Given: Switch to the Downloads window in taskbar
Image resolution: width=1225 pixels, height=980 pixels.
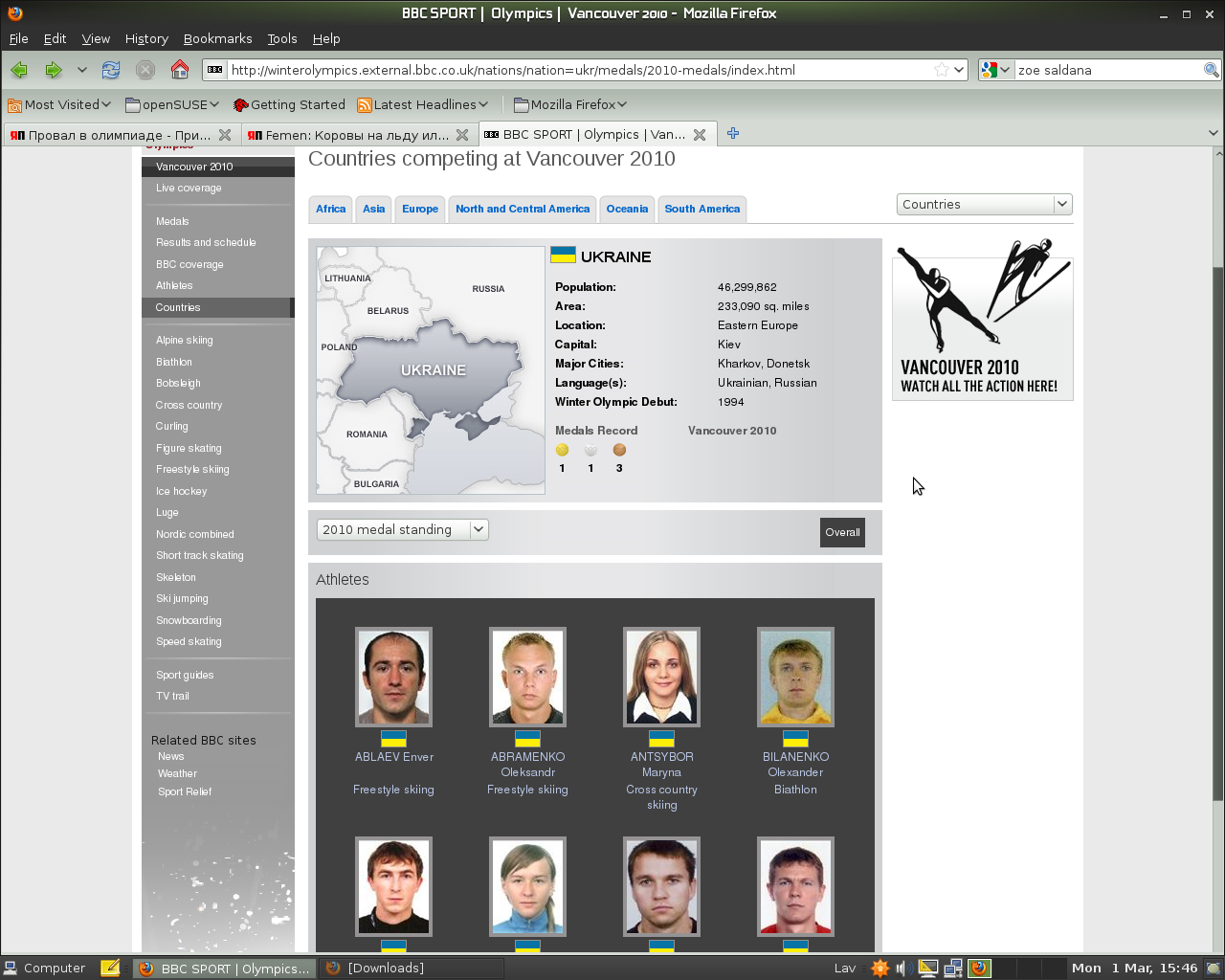Looking at the screenshot, I should [412, 969].
